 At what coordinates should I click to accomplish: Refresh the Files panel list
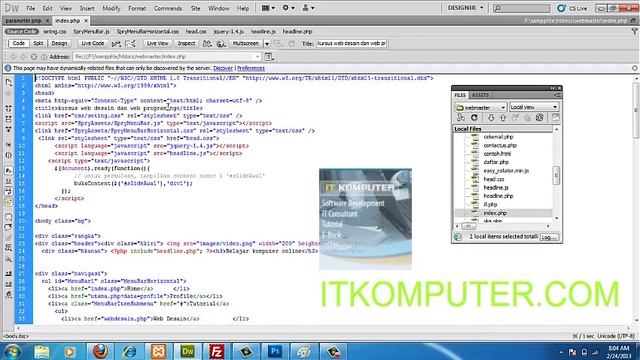pos(474,118)
